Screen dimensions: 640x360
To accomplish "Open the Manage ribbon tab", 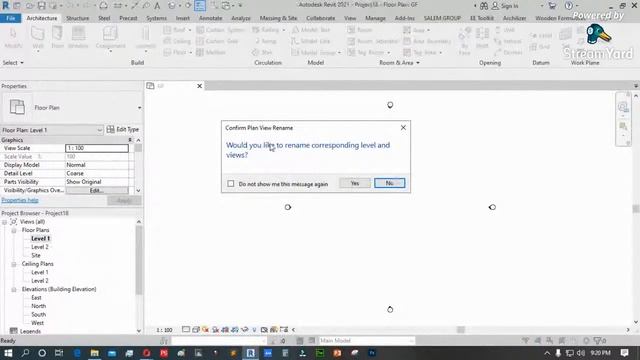I will (375, 18).
